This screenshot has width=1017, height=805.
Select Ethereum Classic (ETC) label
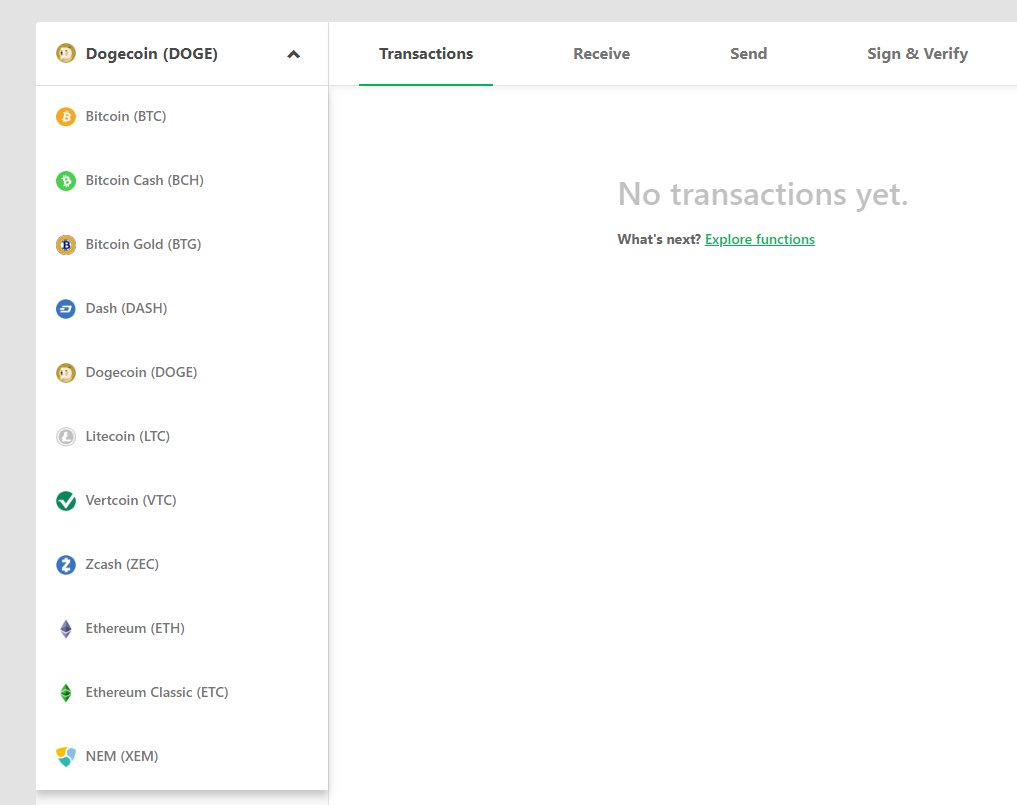tap(157, 693)
